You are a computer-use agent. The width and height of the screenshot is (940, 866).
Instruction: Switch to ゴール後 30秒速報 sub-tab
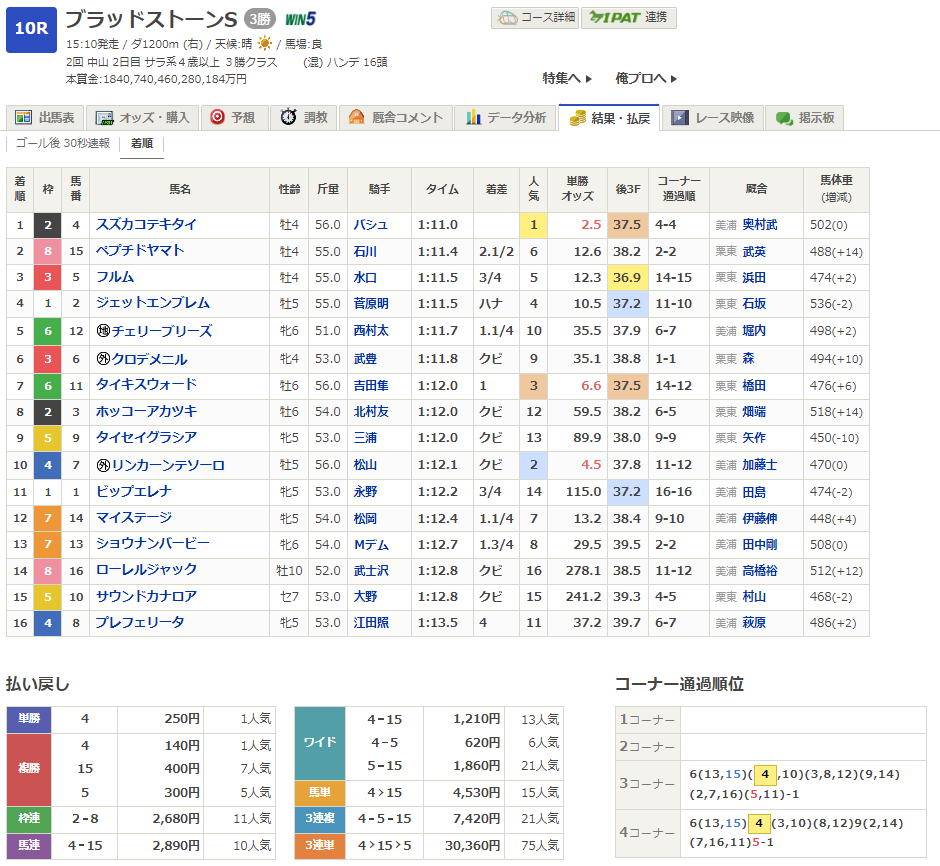point(62,143)
